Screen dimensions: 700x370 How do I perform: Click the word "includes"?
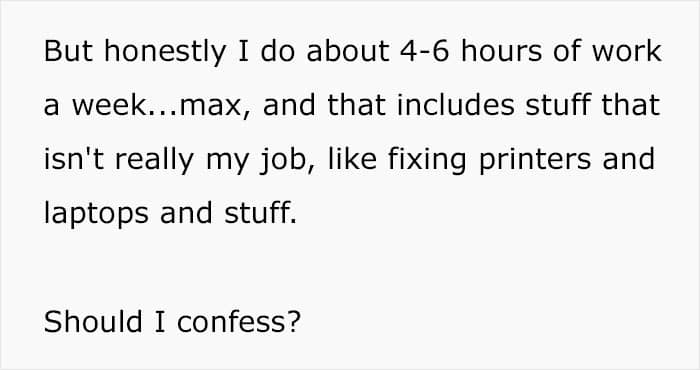(x=455, y=105)
